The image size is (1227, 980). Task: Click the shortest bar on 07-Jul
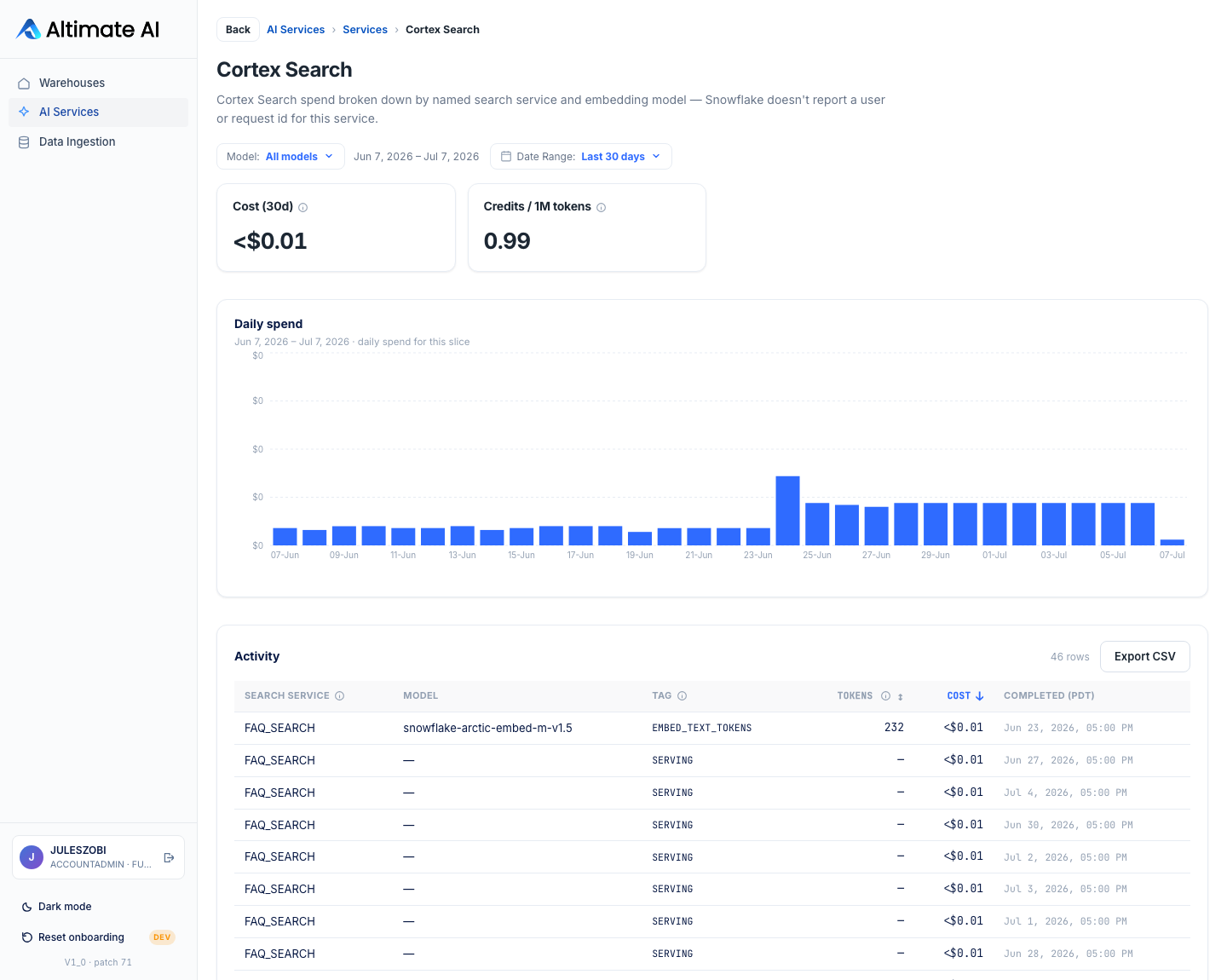(1172, 542)
